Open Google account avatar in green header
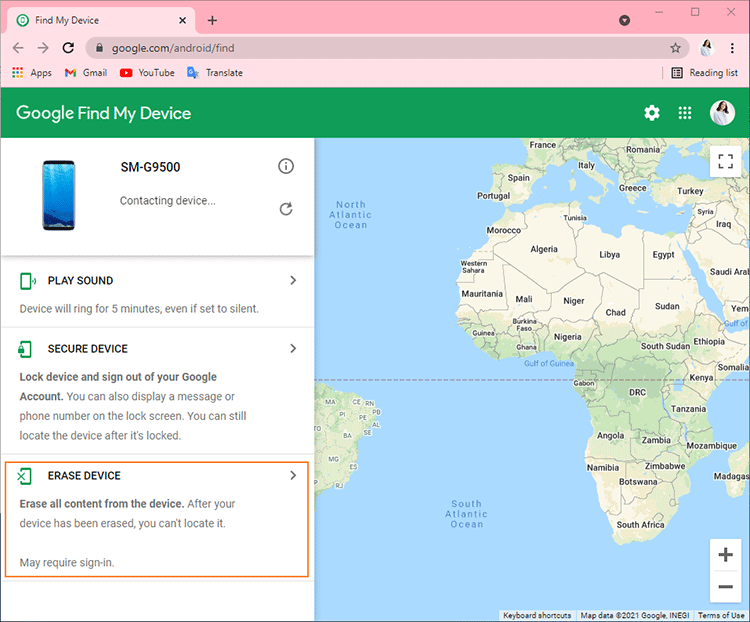 coord(722,113)
